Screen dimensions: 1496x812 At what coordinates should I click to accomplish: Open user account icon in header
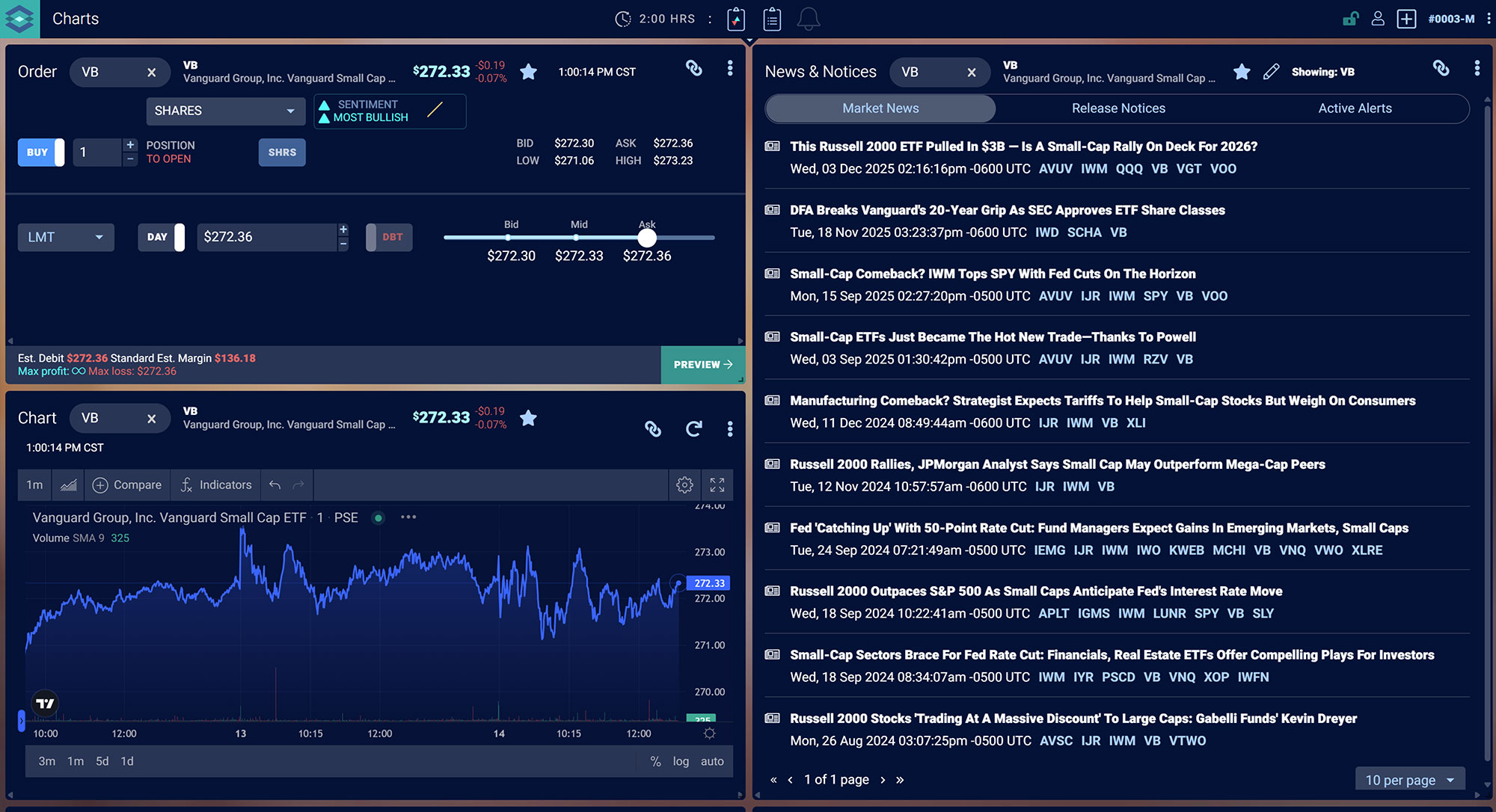point(1378,19)
